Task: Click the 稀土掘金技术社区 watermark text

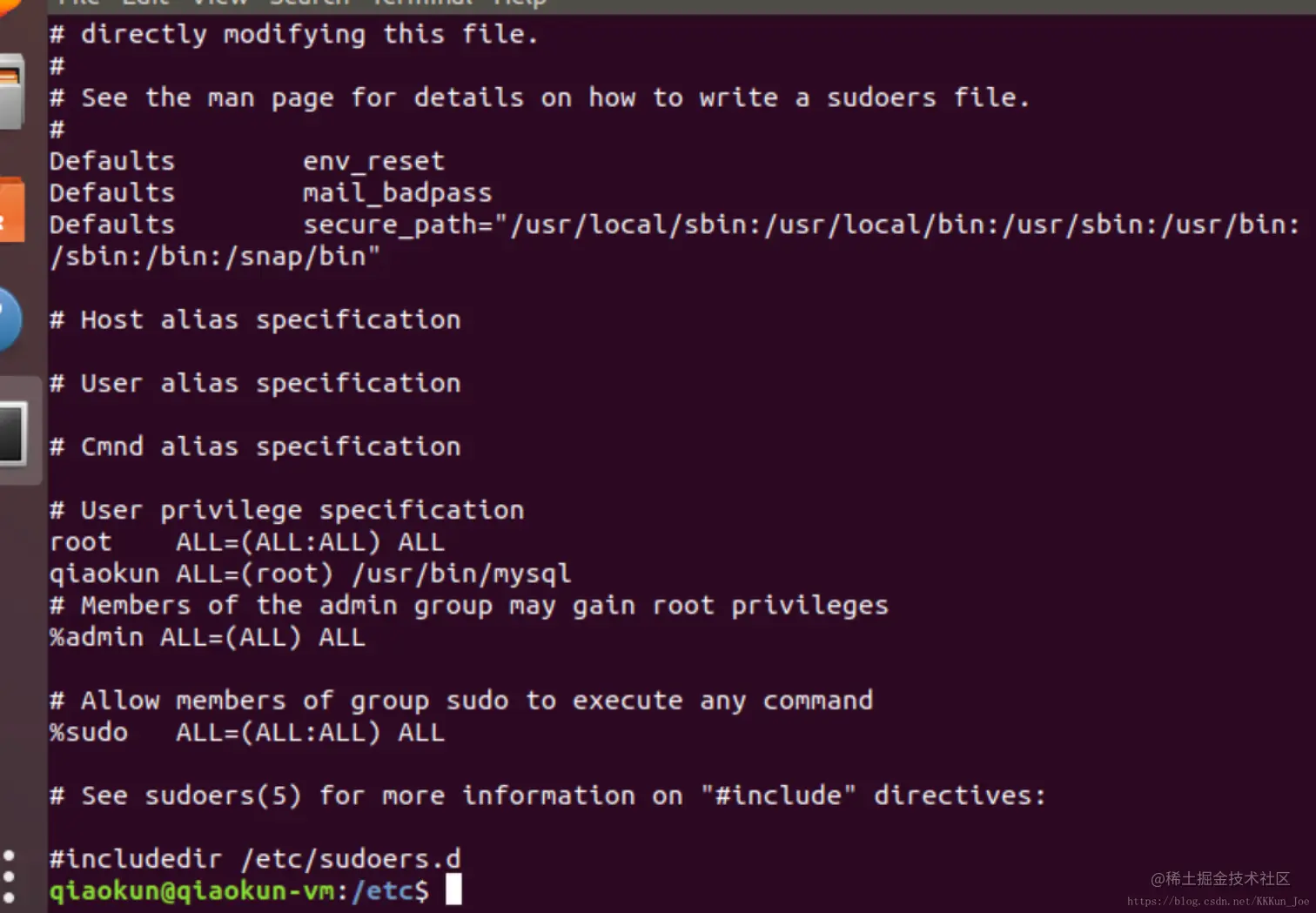Action: pos(1219,879)
